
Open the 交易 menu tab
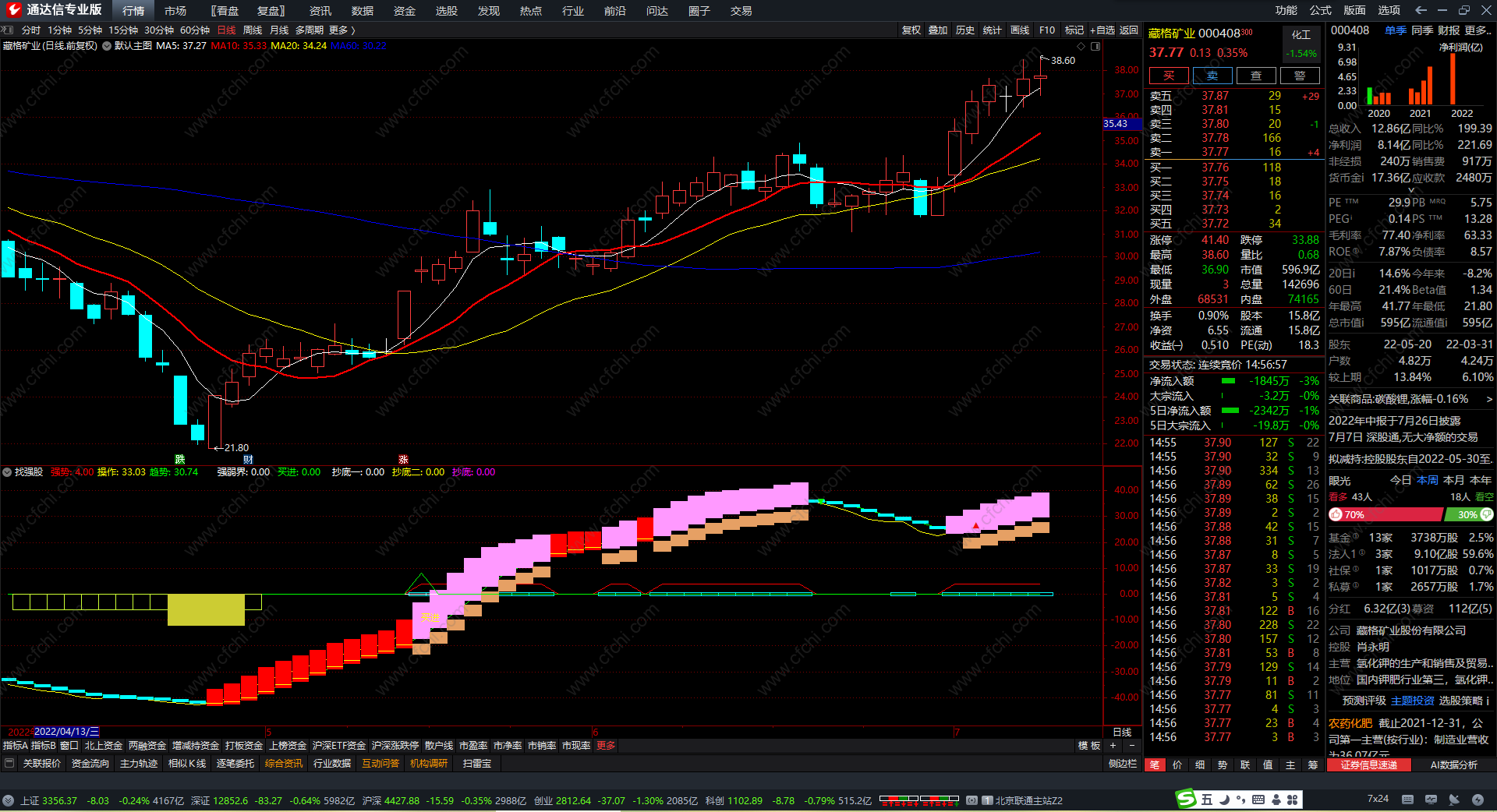[741, 11]
